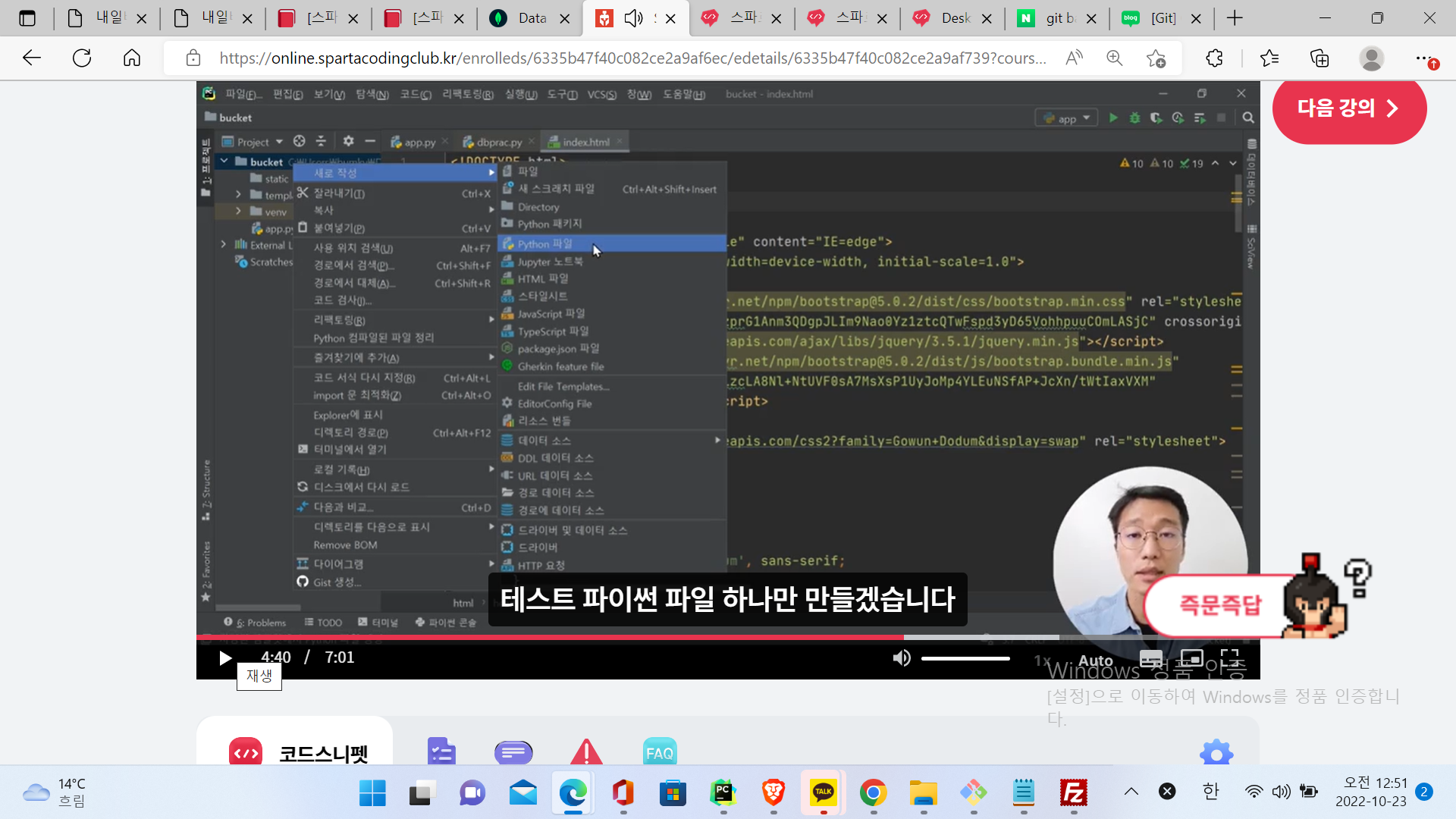Screen dimensions: 1456x819
Task: Open PyCharm from the taskbar
Action: pyautogui.click(x=723, y=793)
